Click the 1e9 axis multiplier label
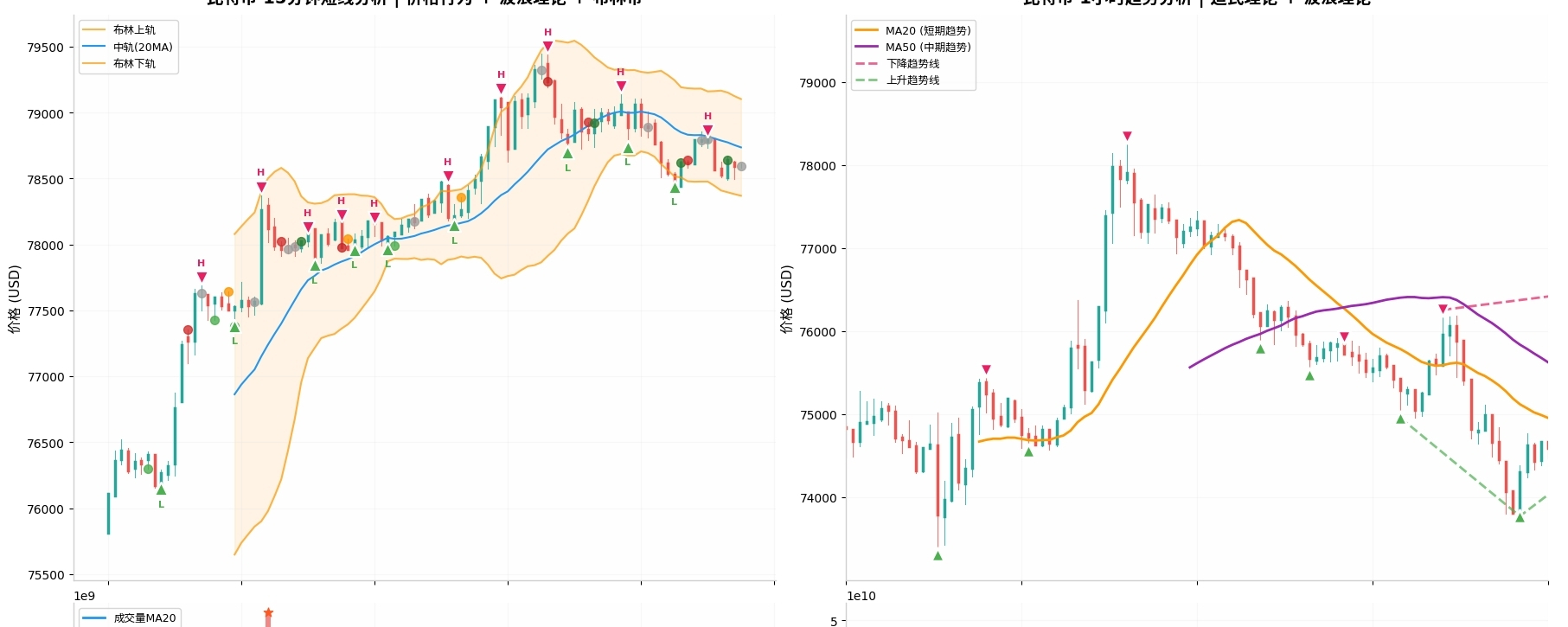This screenshot has width=1568, height=627. (x=84, y=596)
